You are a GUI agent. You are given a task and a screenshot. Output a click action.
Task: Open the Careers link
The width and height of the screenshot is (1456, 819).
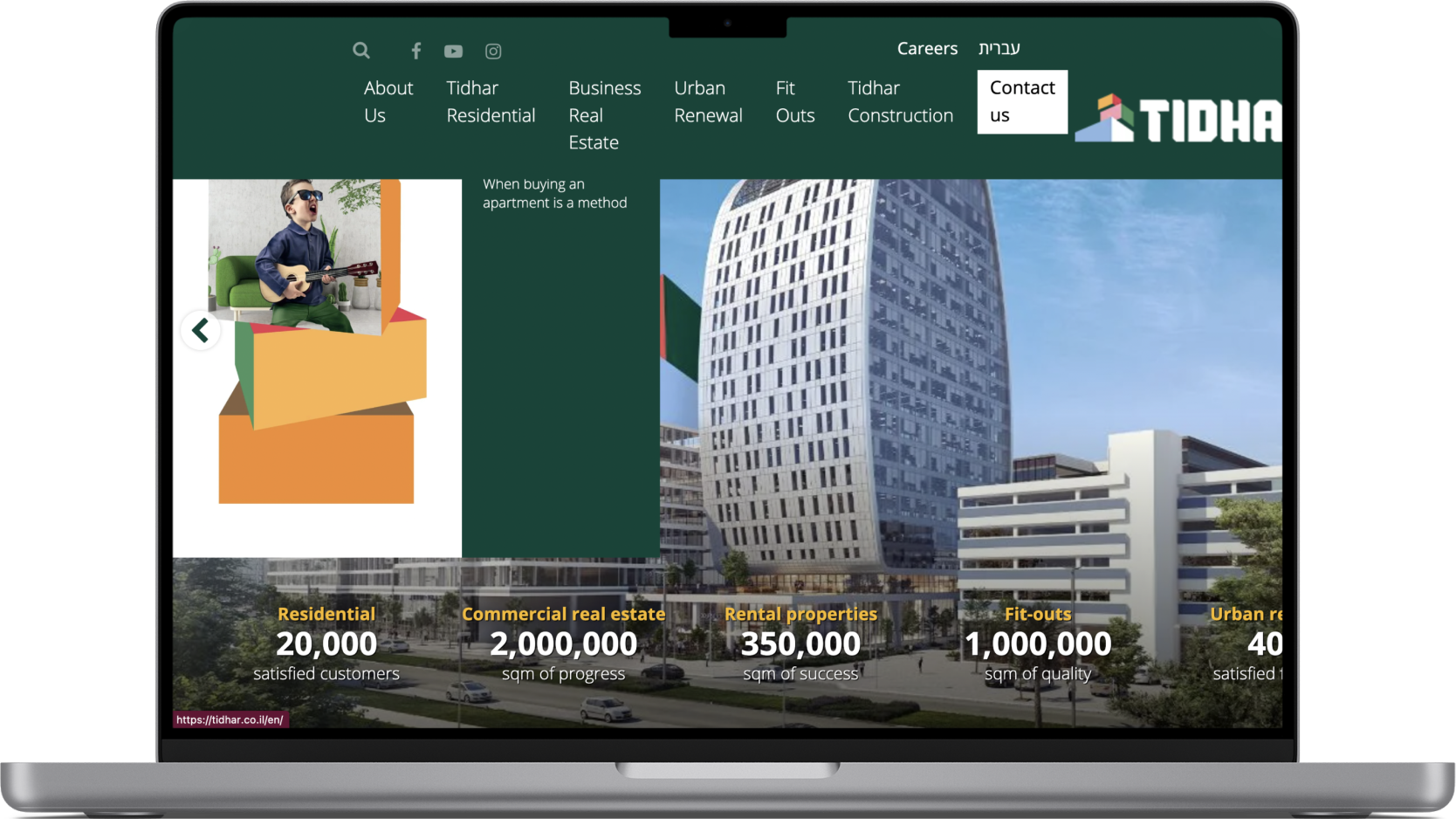click(x=927, y=49)
